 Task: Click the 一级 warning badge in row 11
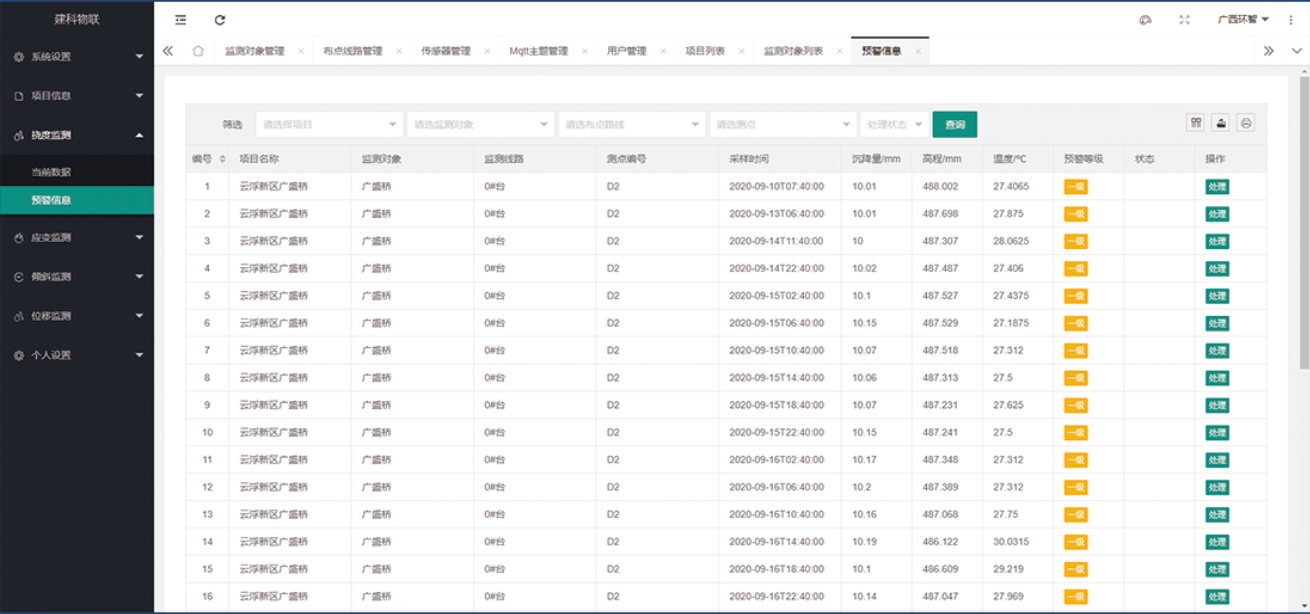(x=1075, y=460)
